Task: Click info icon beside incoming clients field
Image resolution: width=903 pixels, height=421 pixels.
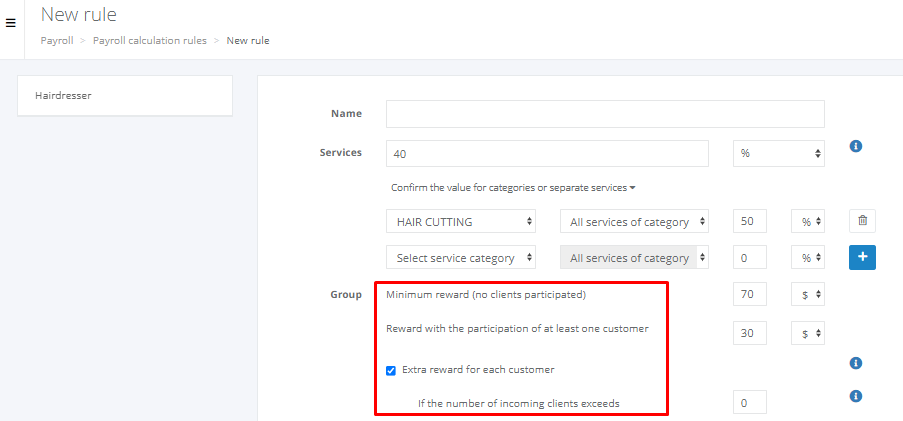Action: pyautogui.click(x=855, y=396)
